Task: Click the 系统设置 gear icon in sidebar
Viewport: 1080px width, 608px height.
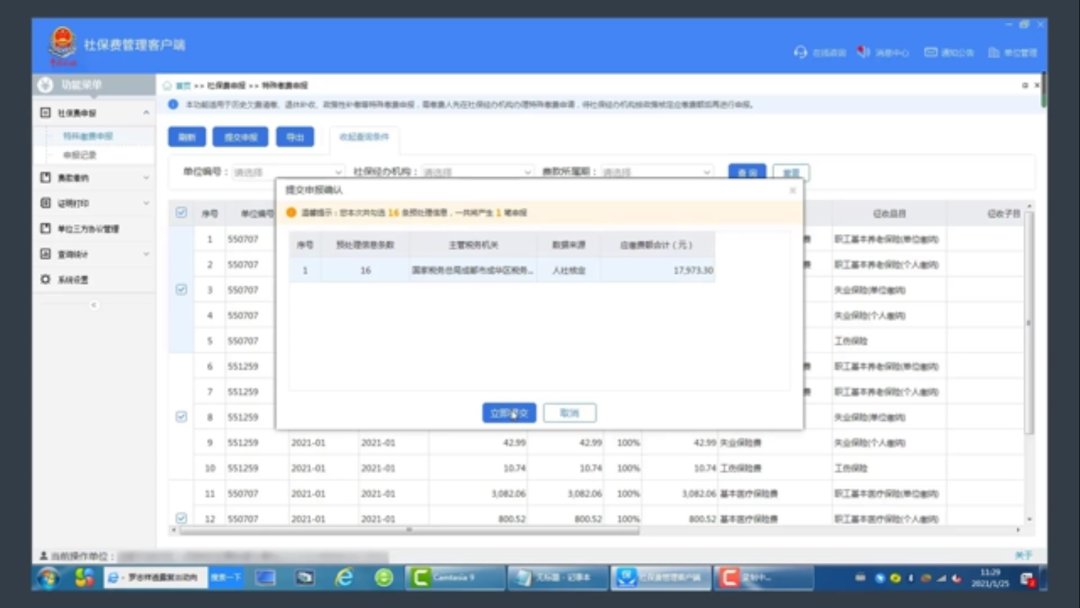Action: coord(45,279)
